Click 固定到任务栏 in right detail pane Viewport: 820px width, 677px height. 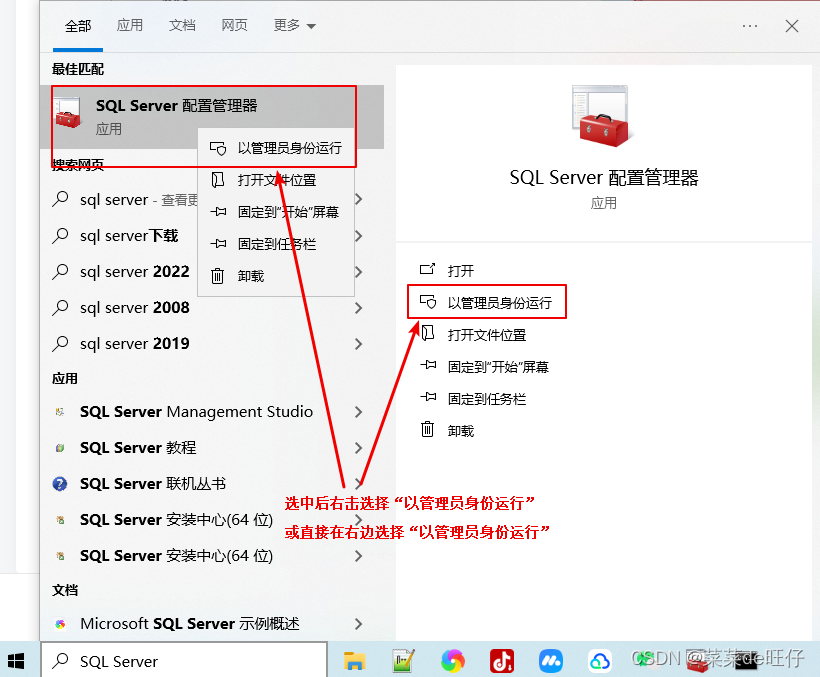487,399
